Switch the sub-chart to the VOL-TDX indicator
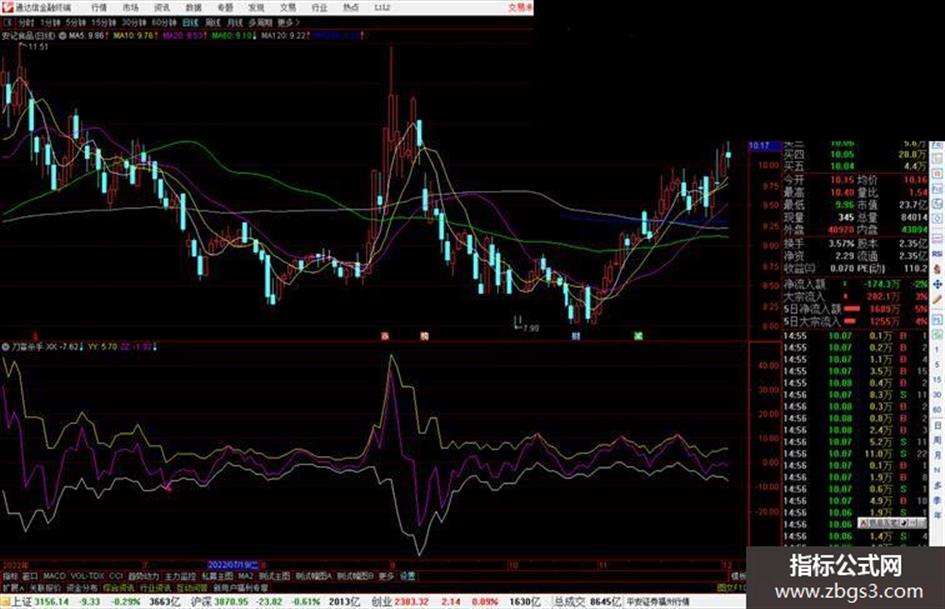This screenshot has width=945, height=609. click(x=88, y=576)
